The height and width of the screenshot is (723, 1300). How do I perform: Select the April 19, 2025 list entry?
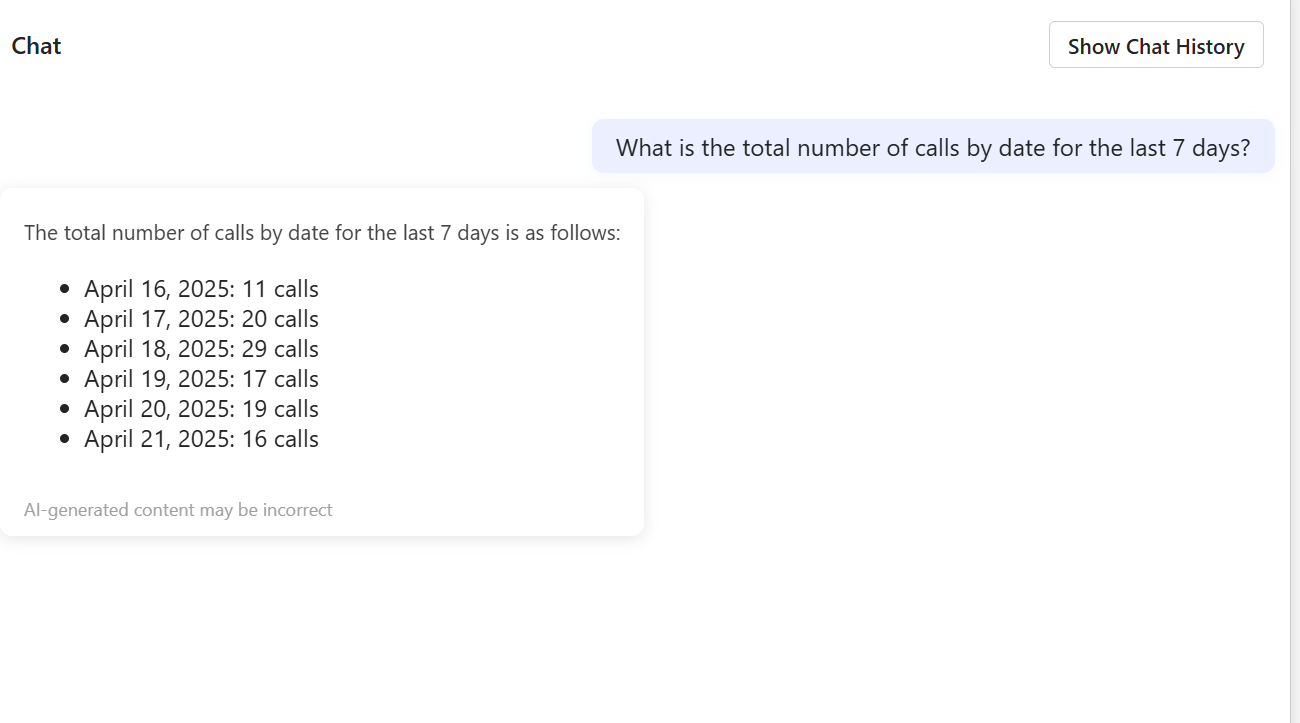click(x=201, y=379)
